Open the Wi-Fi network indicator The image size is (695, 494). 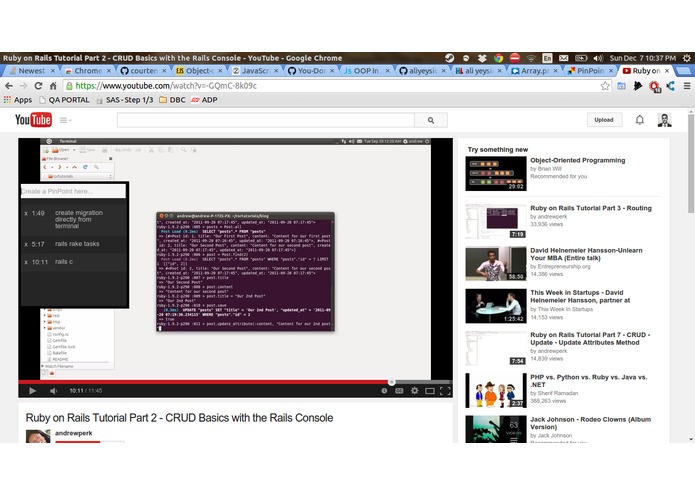coord(531,58)
